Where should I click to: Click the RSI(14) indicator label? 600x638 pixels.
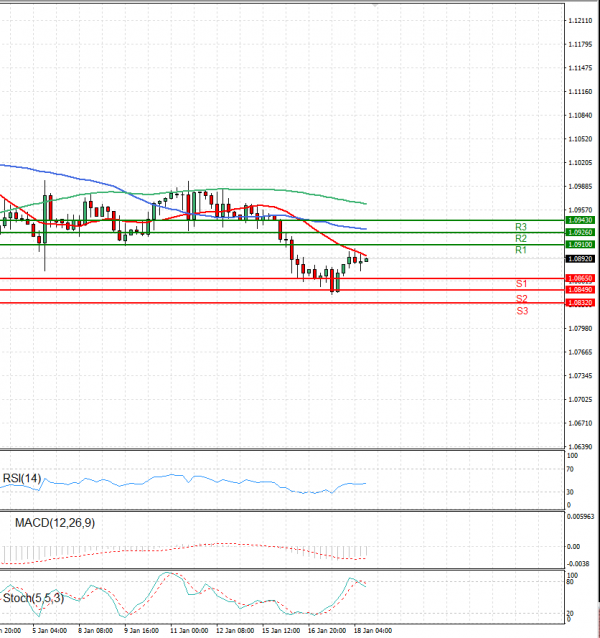coord(22,478)
